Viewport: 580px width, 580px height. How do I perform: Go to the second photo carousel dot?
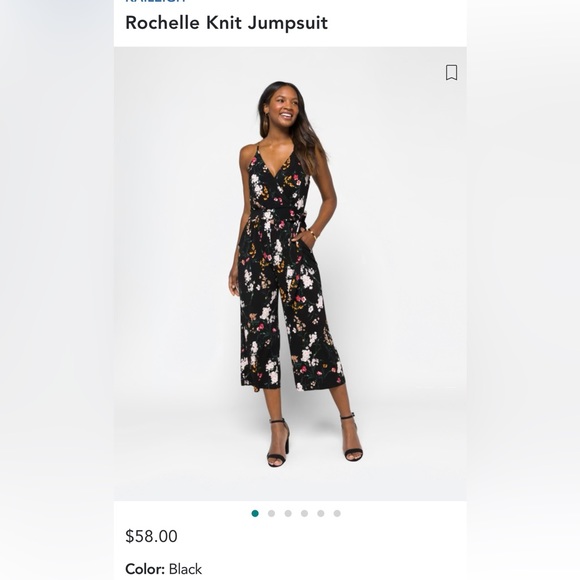point(272,513)
